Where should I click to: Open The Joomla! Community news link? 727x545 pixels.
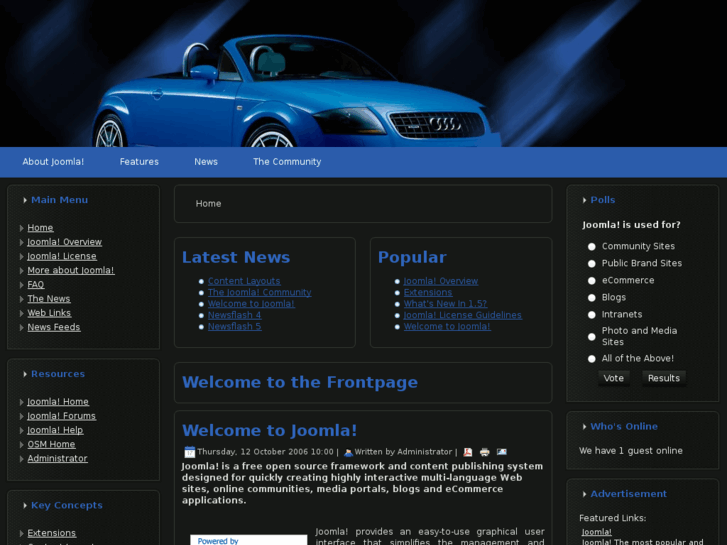[260, 293]
